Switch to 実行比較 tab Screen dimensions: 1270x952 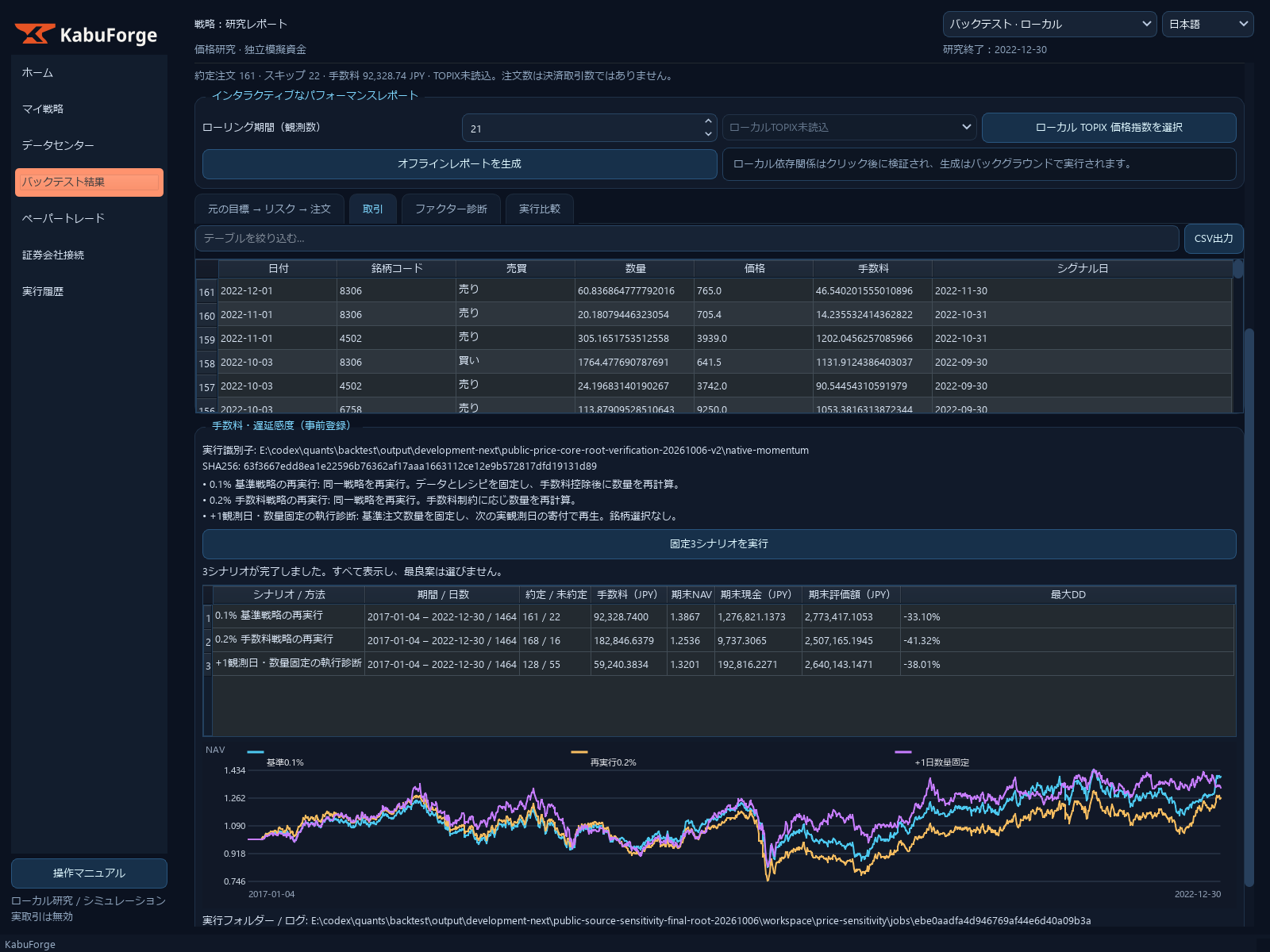point(540,209)
